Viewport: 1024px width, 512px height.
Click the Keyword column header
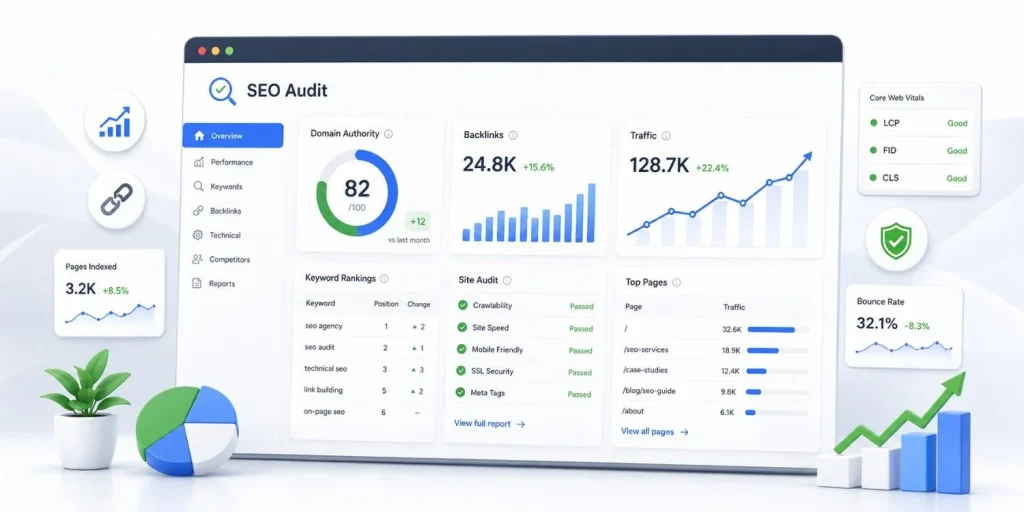tap(320, 303)
